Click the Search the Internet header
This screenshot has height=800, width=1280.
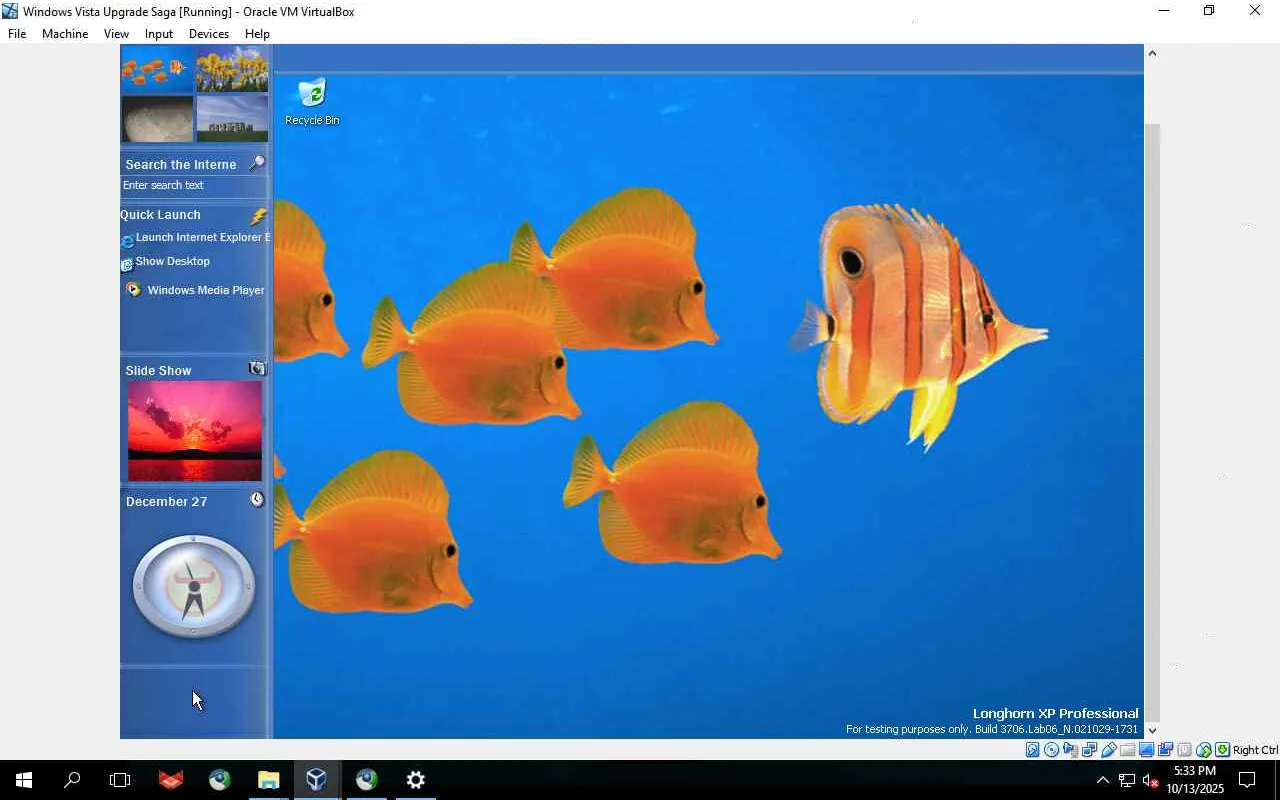click(x=181, y=165)
